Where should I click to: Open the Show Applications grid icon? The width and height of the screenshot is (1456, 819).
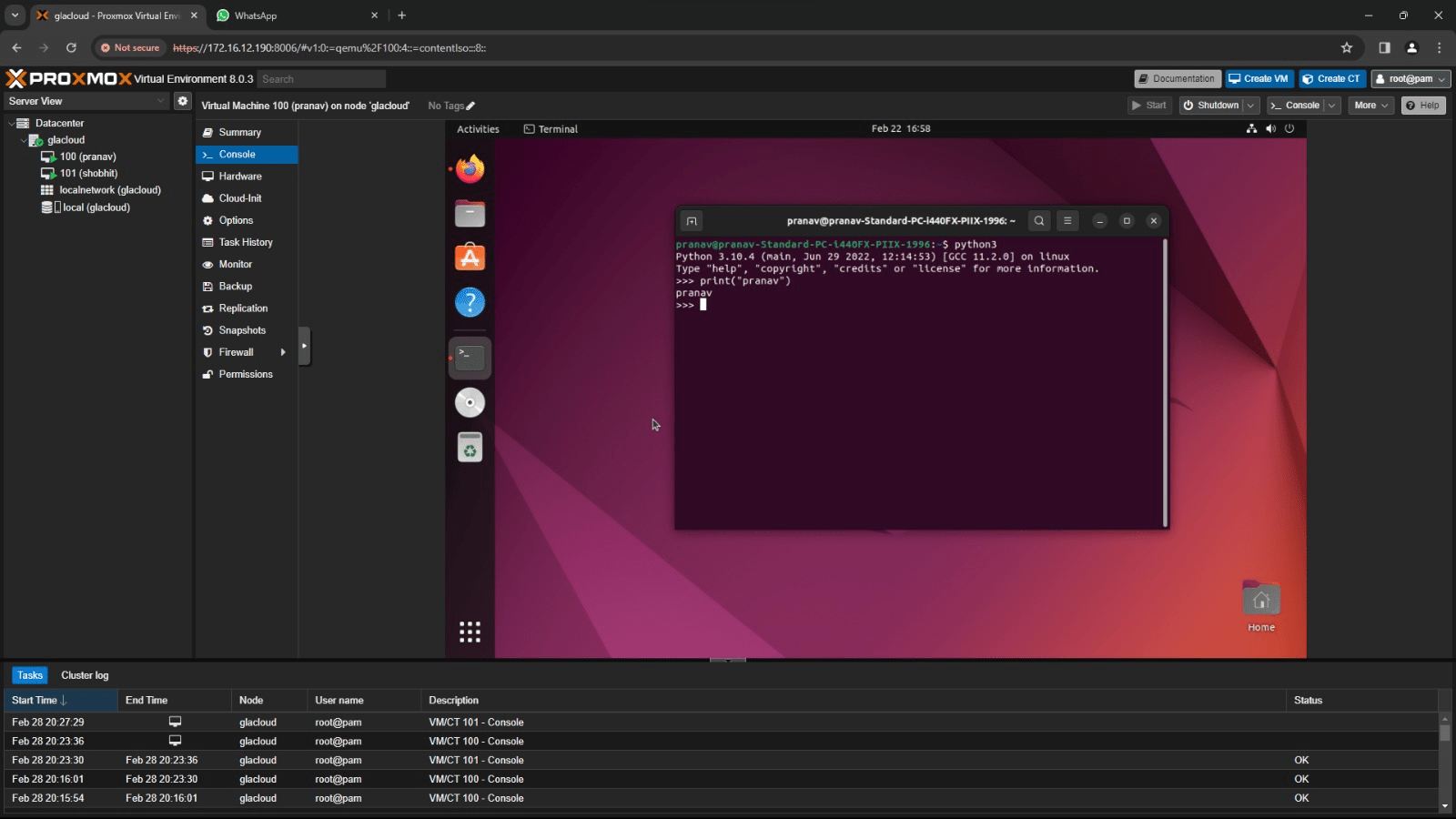(x=470, y=632)
